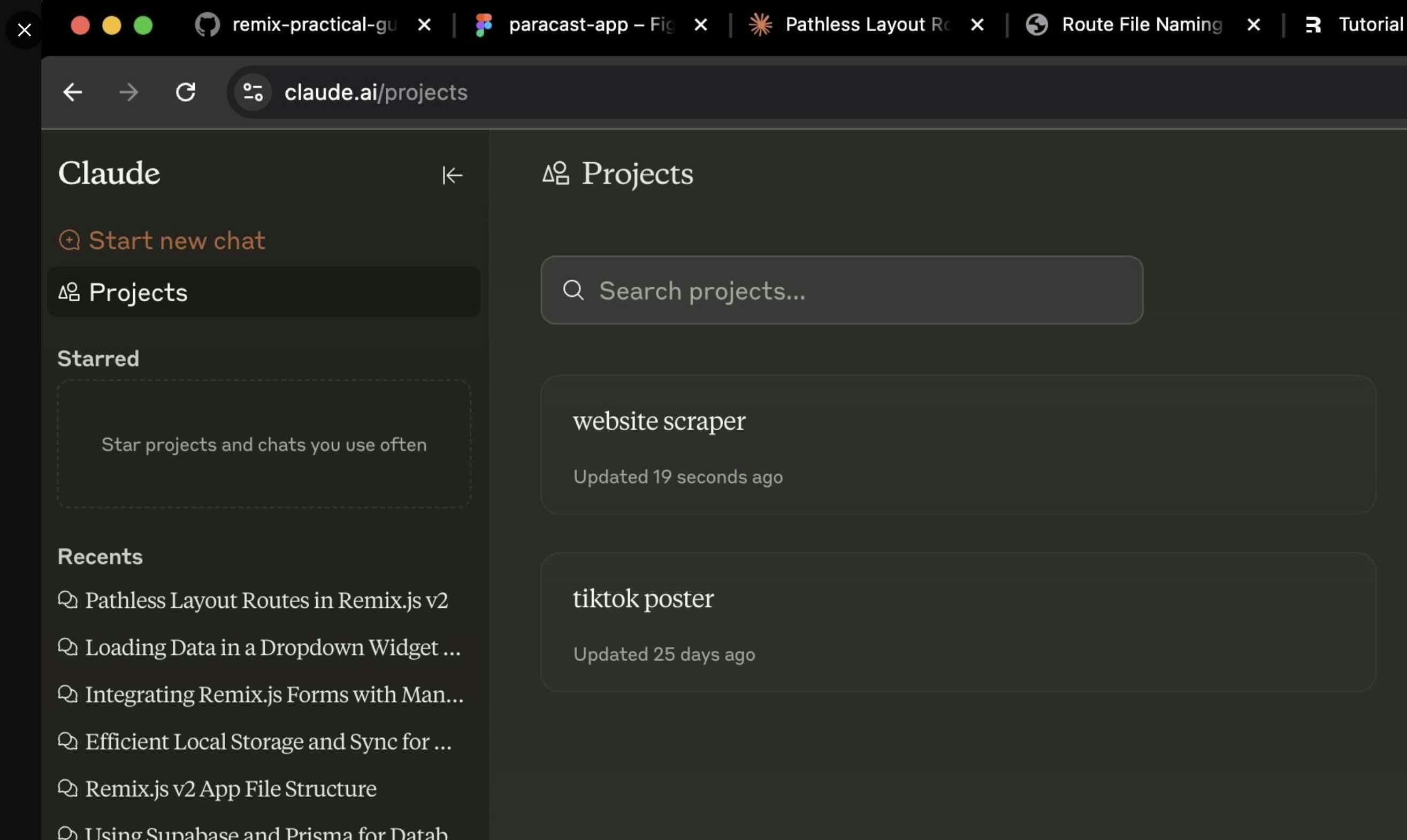Viewport: 1407px width, 840px height.
Task: Collapse the Claude sidebar with arrow icon
Action: point(452,175)
